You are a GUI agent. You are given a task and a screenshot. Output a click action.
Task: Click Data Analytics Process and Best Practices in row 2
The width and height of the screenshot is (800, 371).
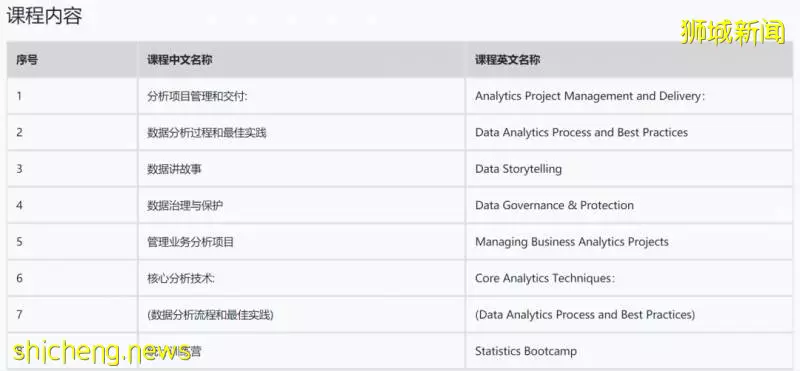pos(581,133)
